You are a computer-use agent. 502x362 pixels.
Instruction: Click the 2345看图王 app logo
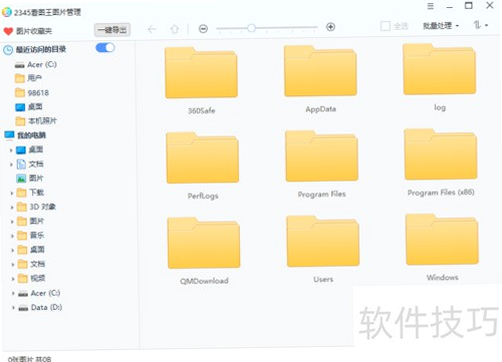[7, 12]
